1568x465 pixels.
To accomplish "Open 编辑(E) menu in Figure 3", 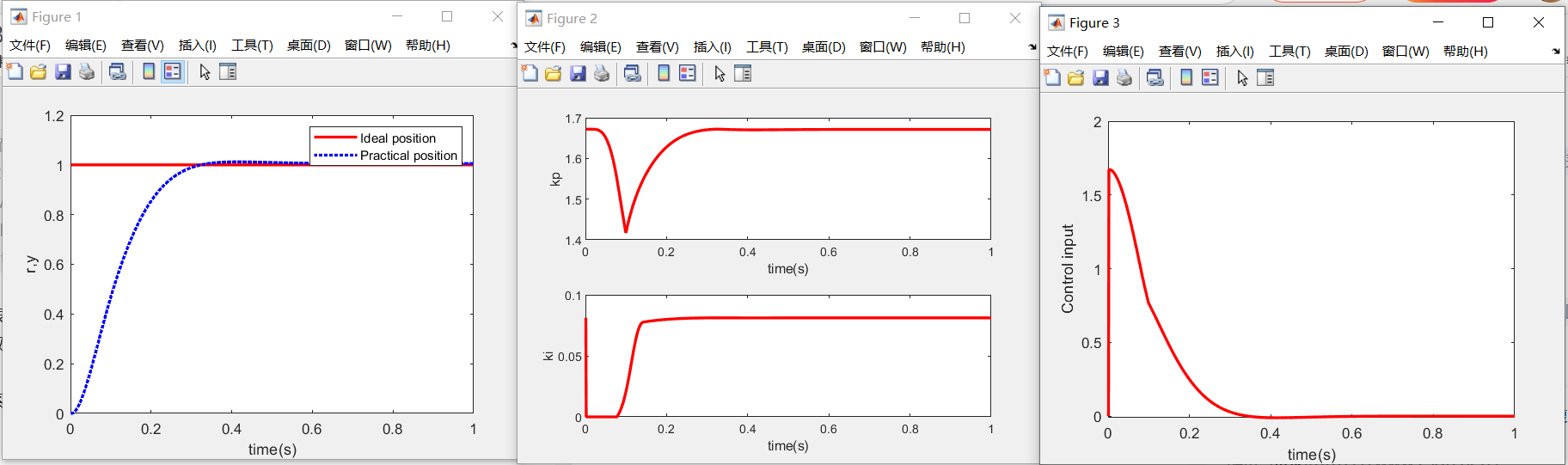I will [1124, 52].
